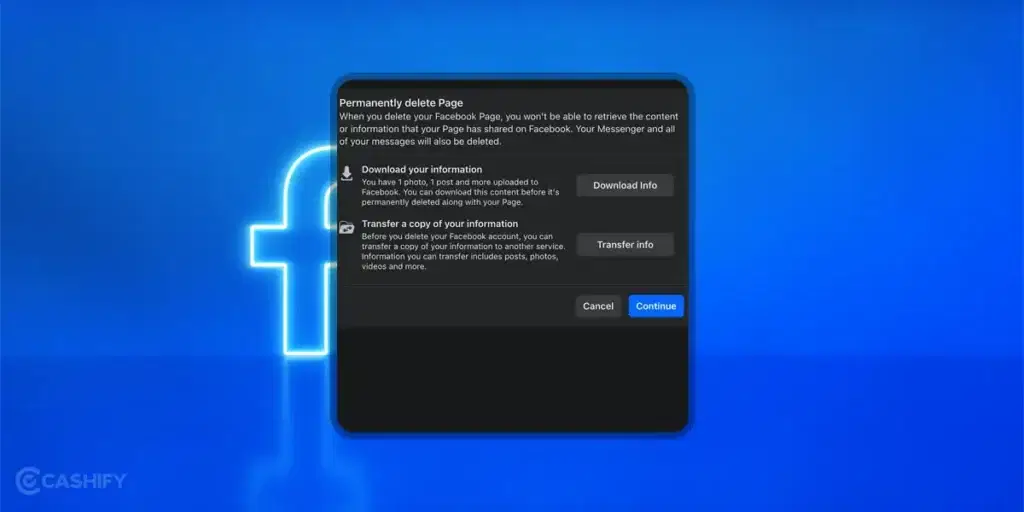Screen dimensions: 1024x512
Task: Click the download arrow icon
Action: pyautogui.click(x=347, y=173)
